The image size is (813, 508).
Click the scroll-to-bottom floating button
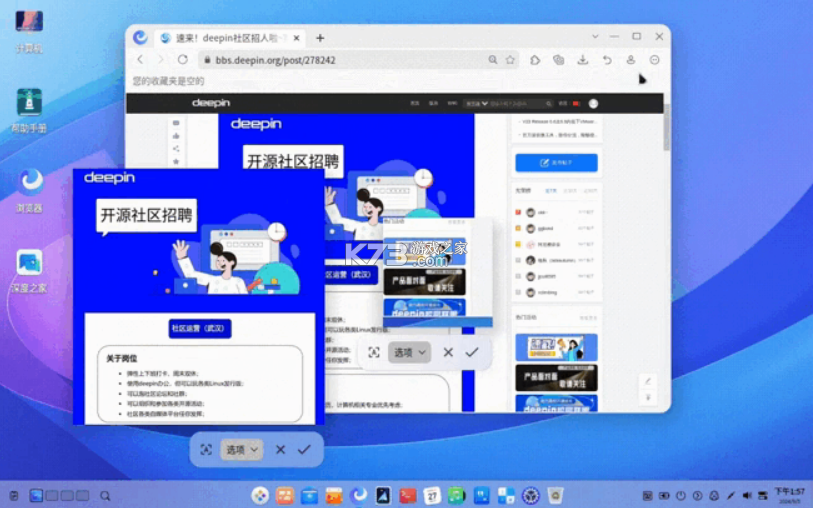click(648, 398)
